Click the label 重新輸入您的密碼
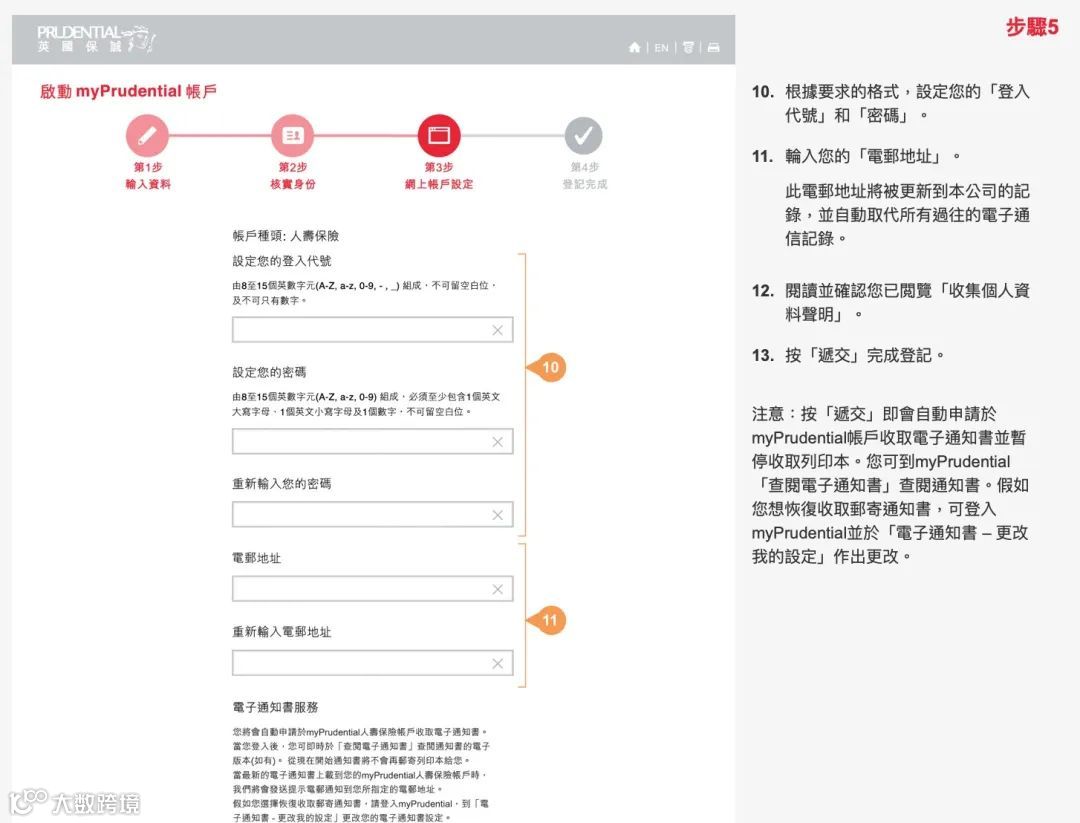 [x=282, y=483]
